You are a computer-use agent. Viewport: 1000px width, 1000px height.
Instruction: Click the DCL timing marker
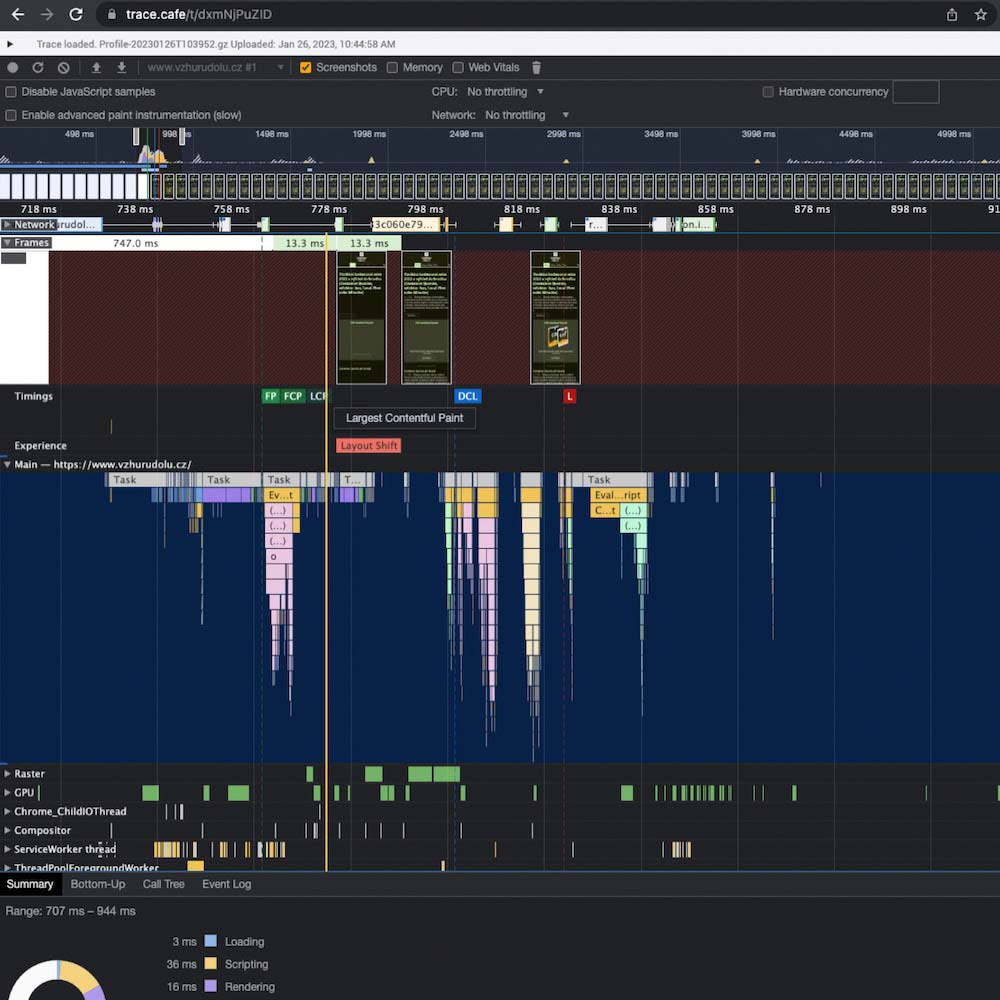[467, 397]
